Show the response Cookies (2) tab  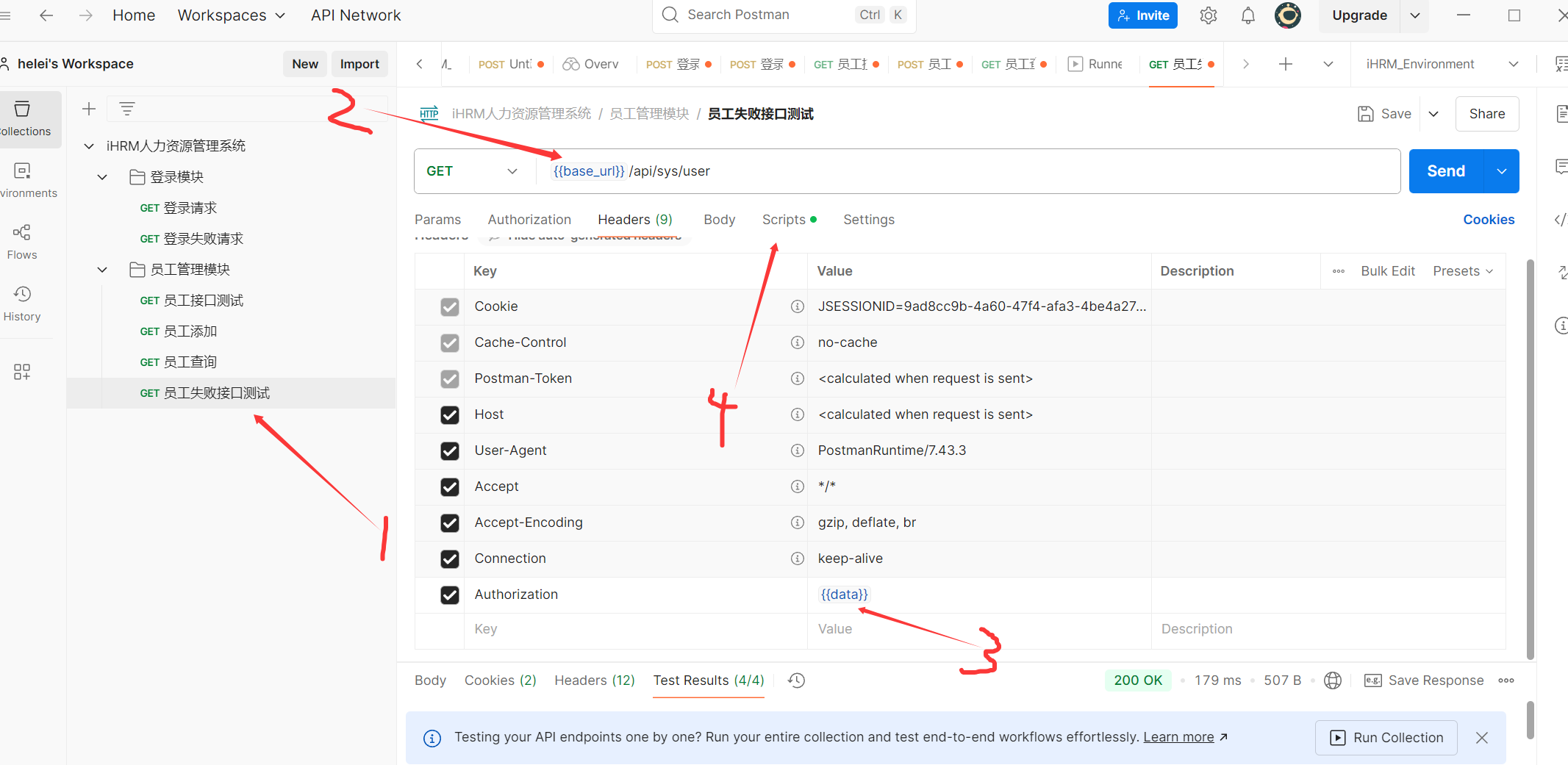[501, 680]
